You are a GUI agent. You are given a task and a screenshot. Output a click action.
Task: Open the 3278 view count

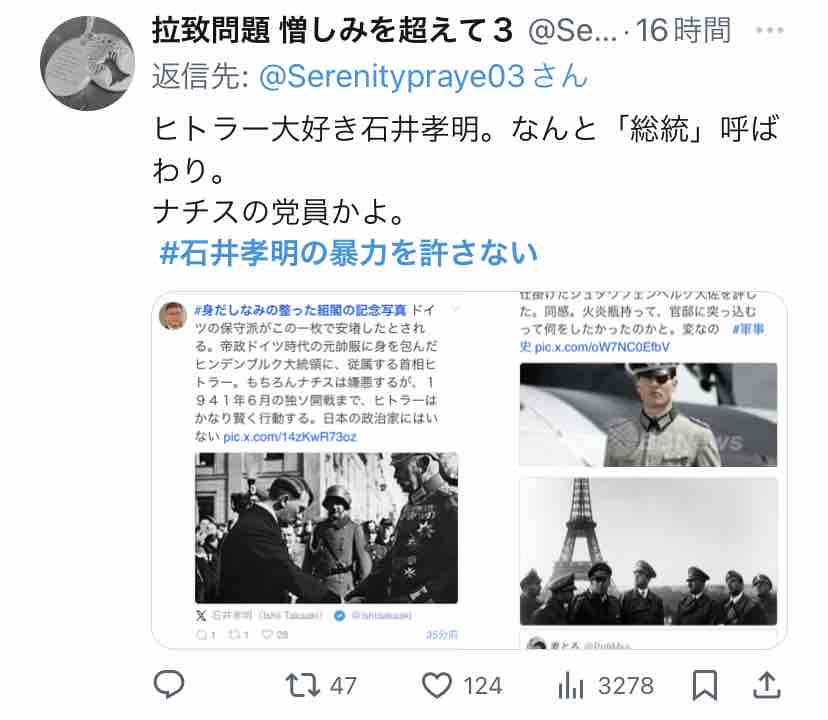[x=626, y=686]
